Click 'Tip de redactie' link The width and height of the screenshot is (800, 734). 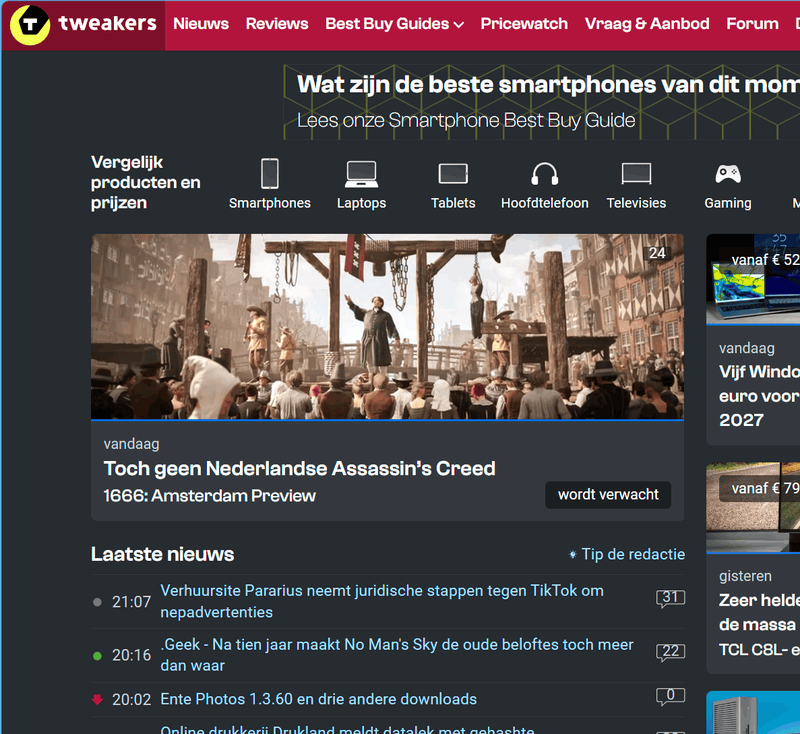pyautogui.click(x=633, y=554)
